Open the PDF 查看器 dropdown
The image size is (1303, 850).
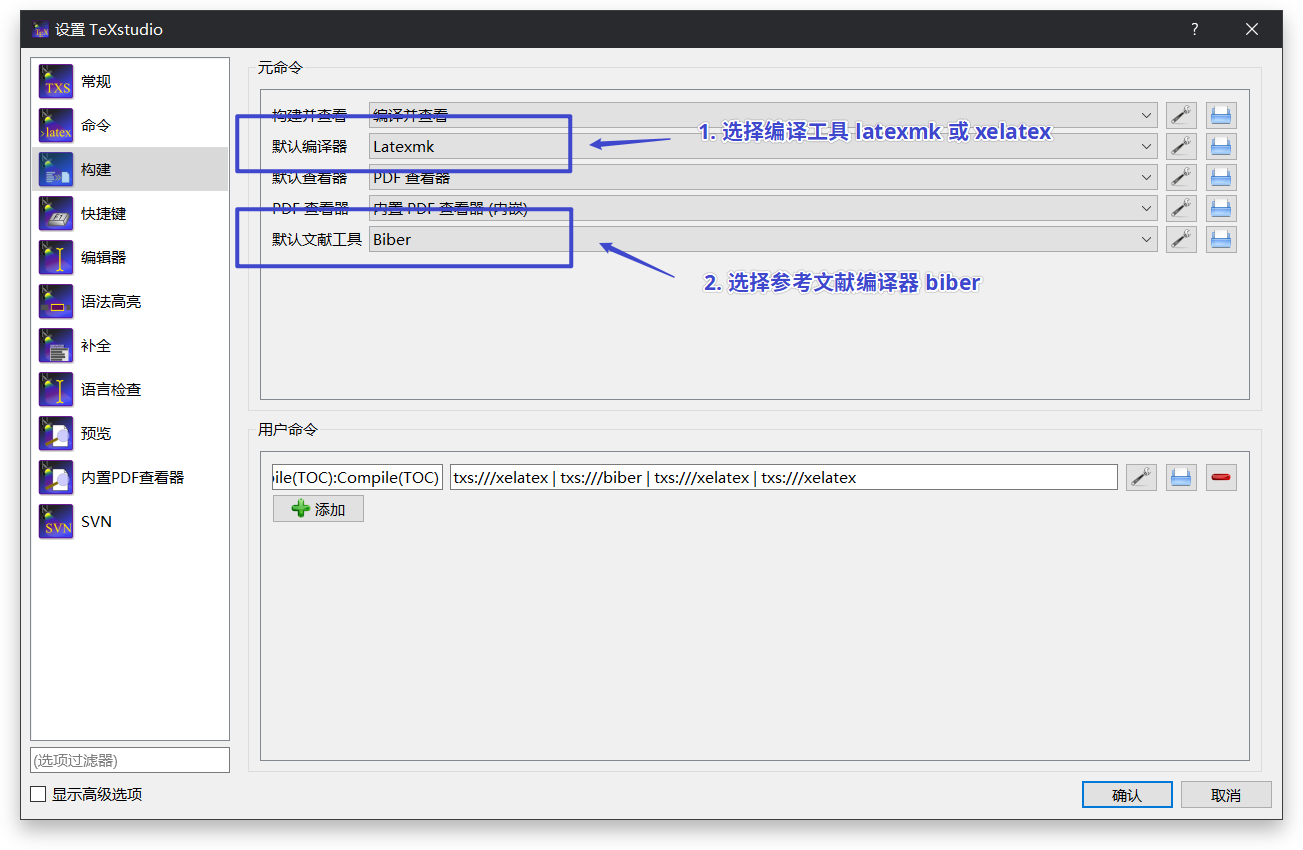coord(763,208)
